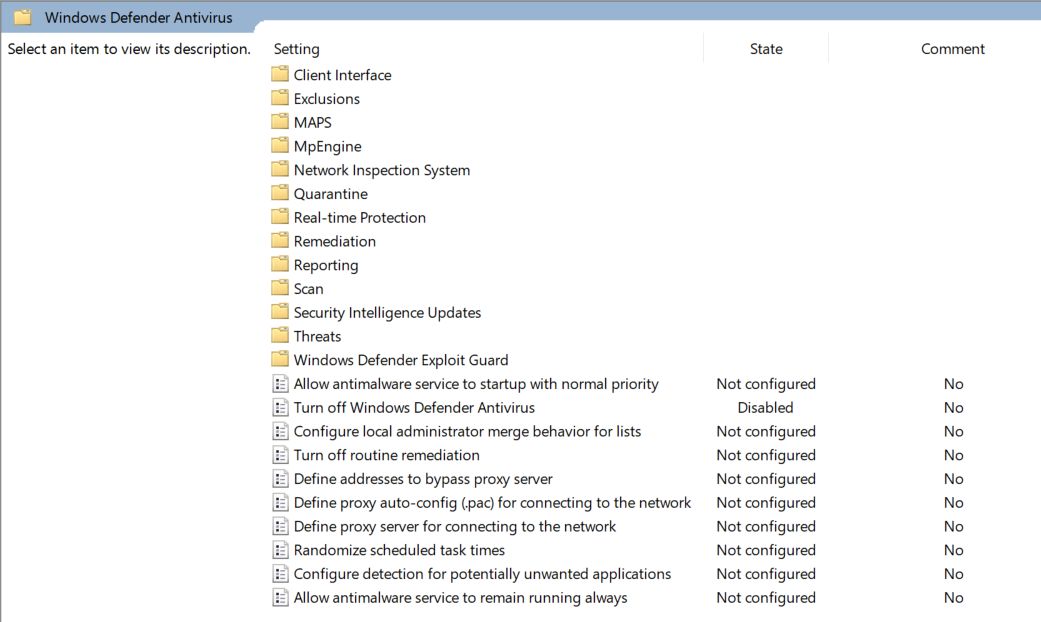
Task: Click the MpEngine folder icon
Action: click(280, 145)
